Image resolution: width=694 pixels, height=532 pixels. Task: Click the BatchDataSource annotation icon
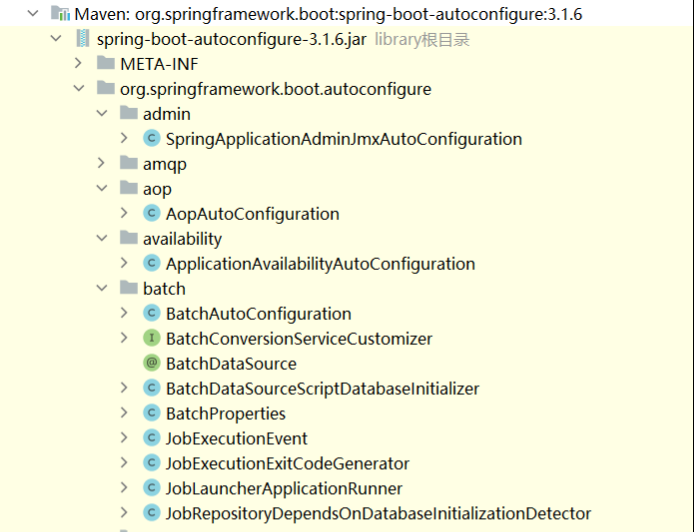(152, 364)
